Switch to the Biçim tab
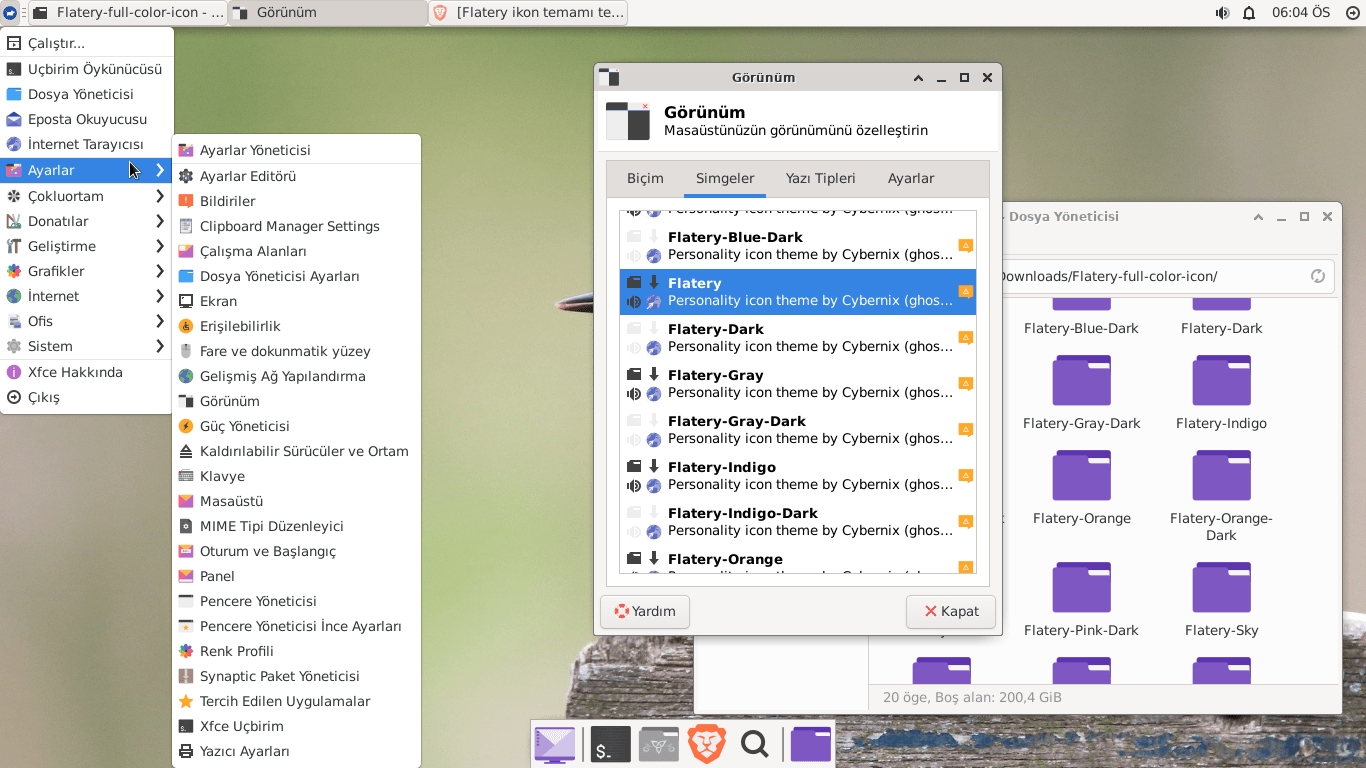 645,178
